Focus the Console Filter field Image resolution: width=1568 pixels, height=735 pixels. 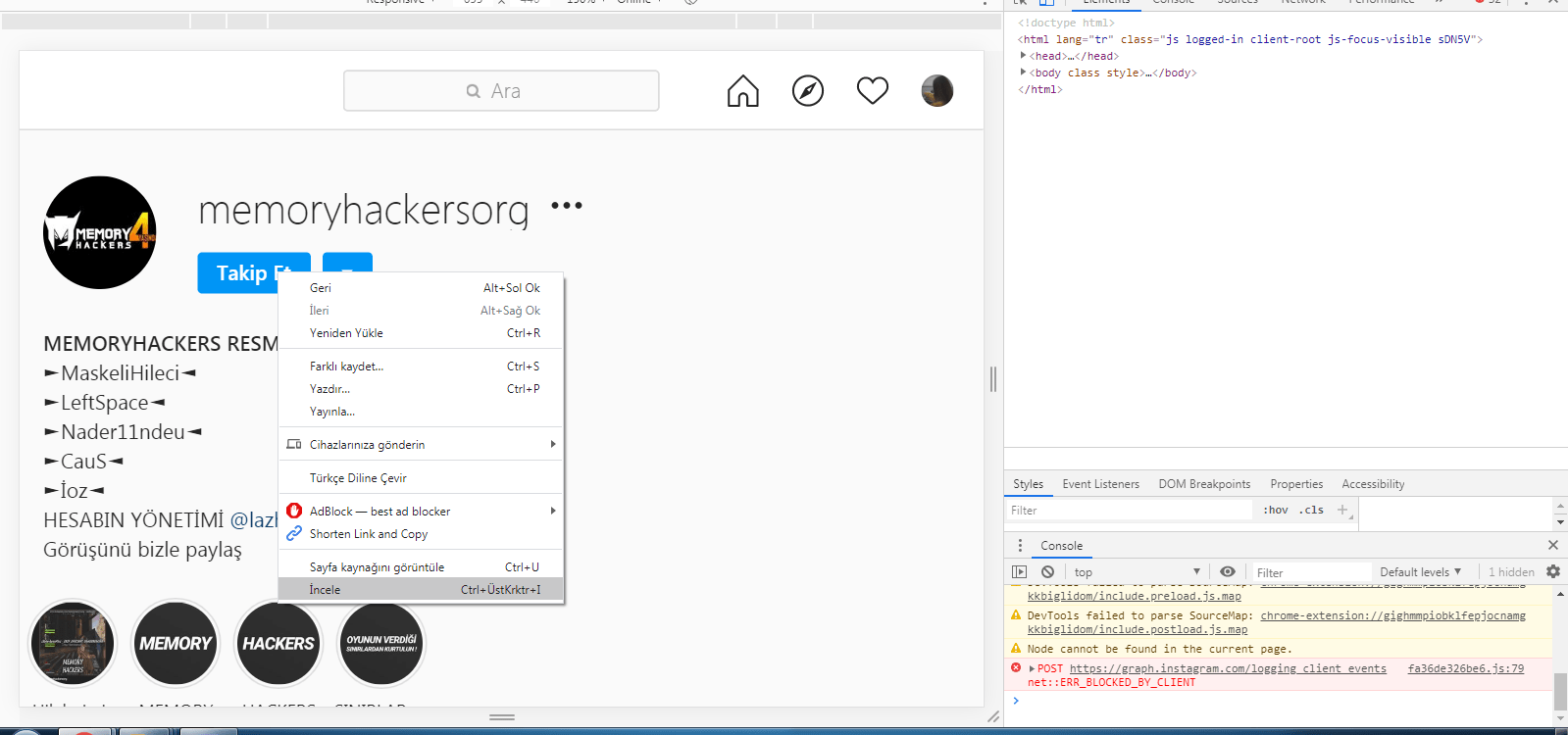pos(1311,572)
